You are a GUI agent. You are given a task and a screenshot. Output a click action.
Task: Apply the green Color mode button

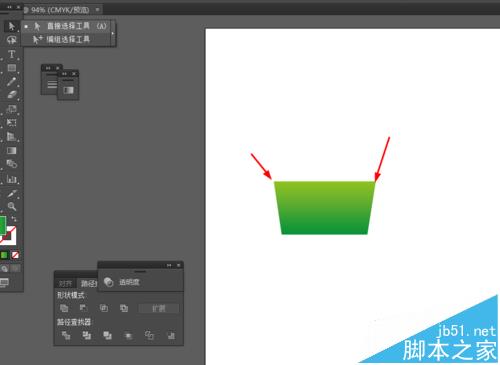point(4,255)
